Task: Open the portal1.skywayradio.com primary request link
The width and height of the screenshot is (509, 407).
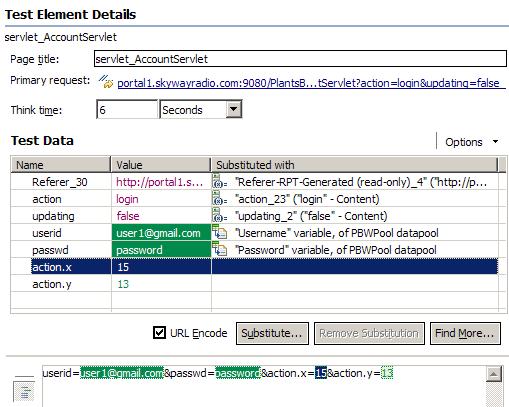Action: coord(309,83)
